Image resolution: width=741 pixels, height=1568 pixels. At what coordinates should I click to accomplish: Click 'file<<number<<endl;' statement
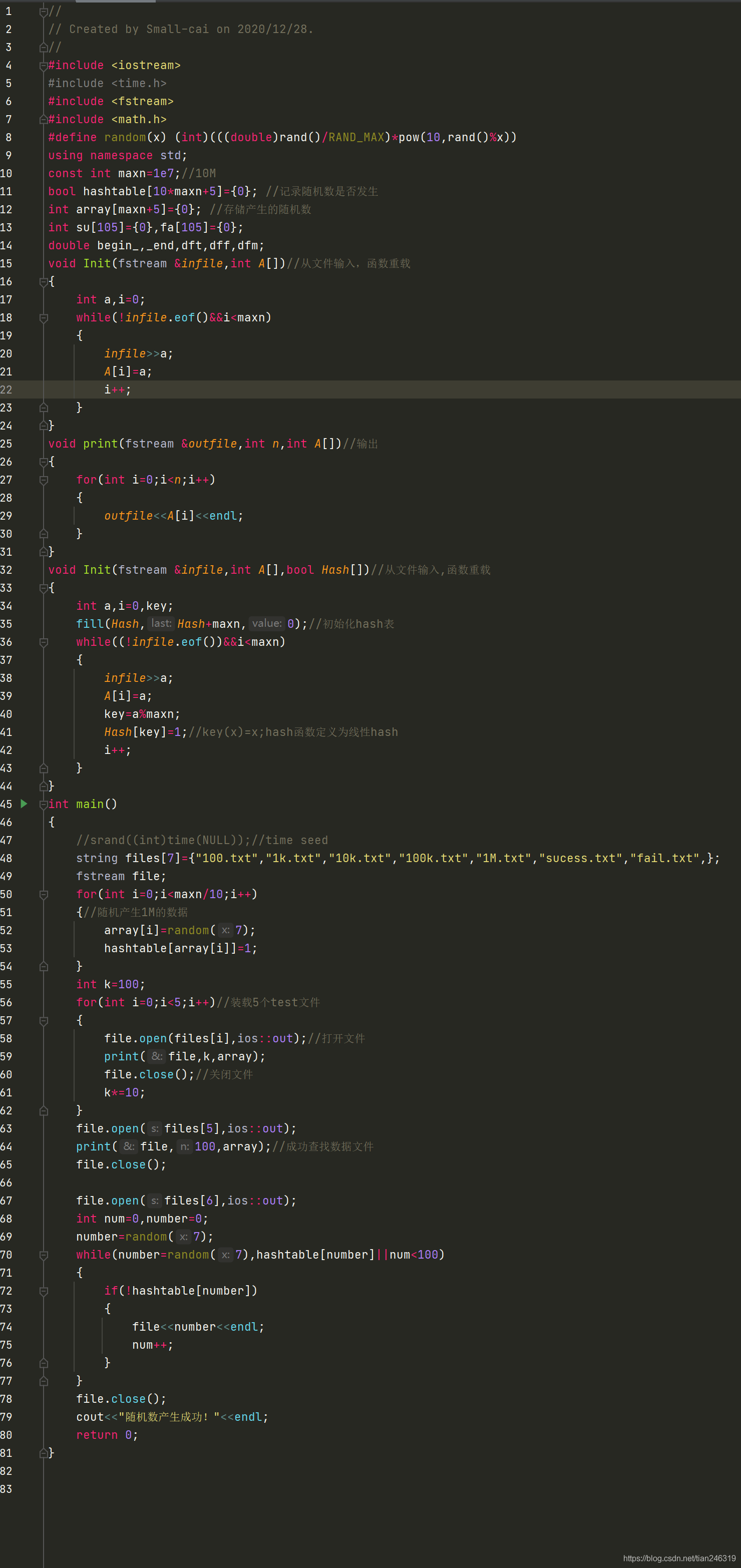pos(198,1327)
